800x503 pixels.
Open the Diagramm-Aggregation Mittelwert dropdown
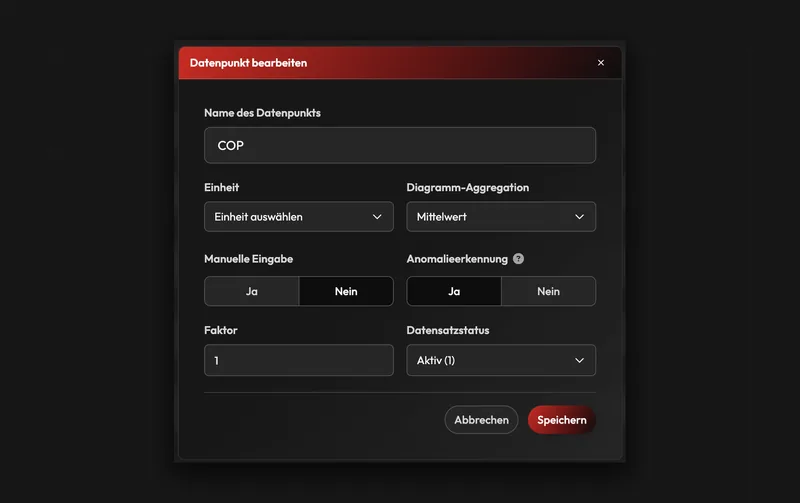(501, 217)
